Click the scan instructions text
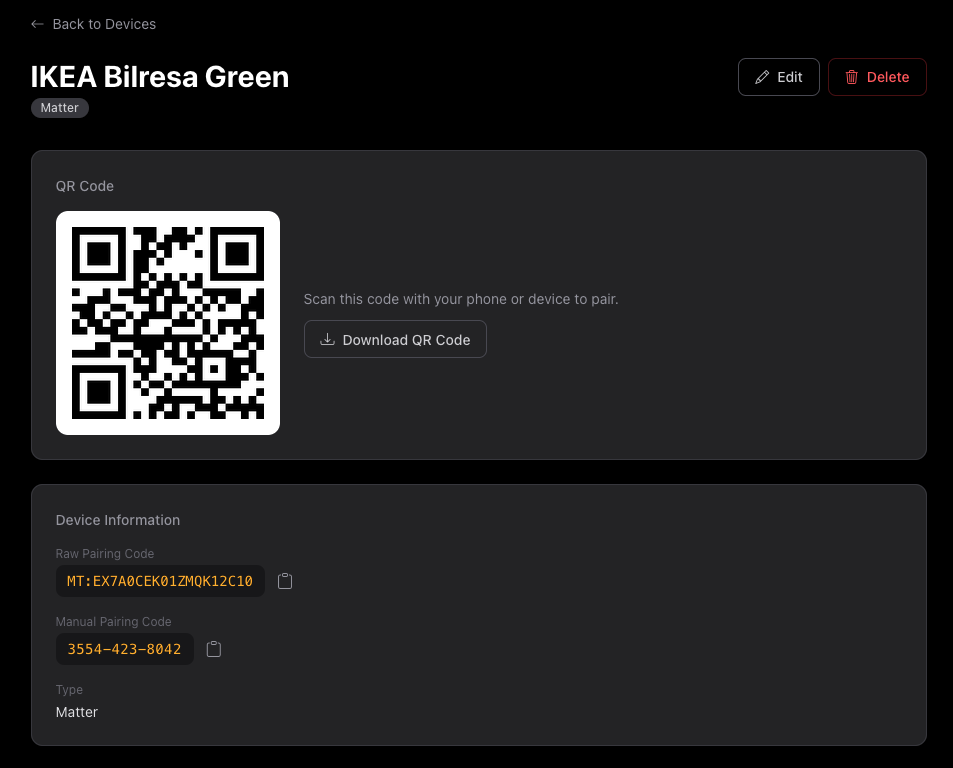 click(461, 299)
